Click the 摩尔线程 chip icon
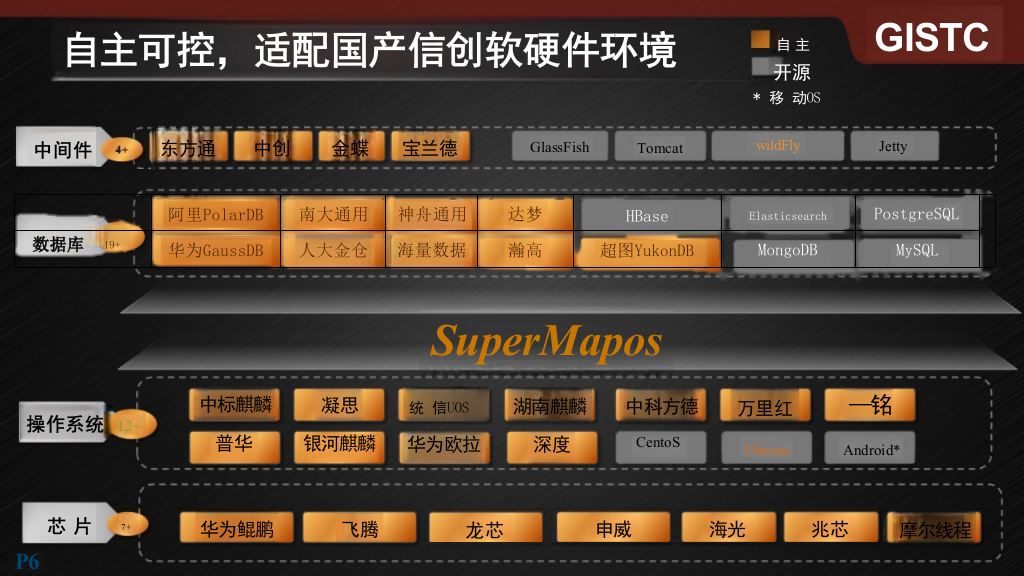 [934, 527]
